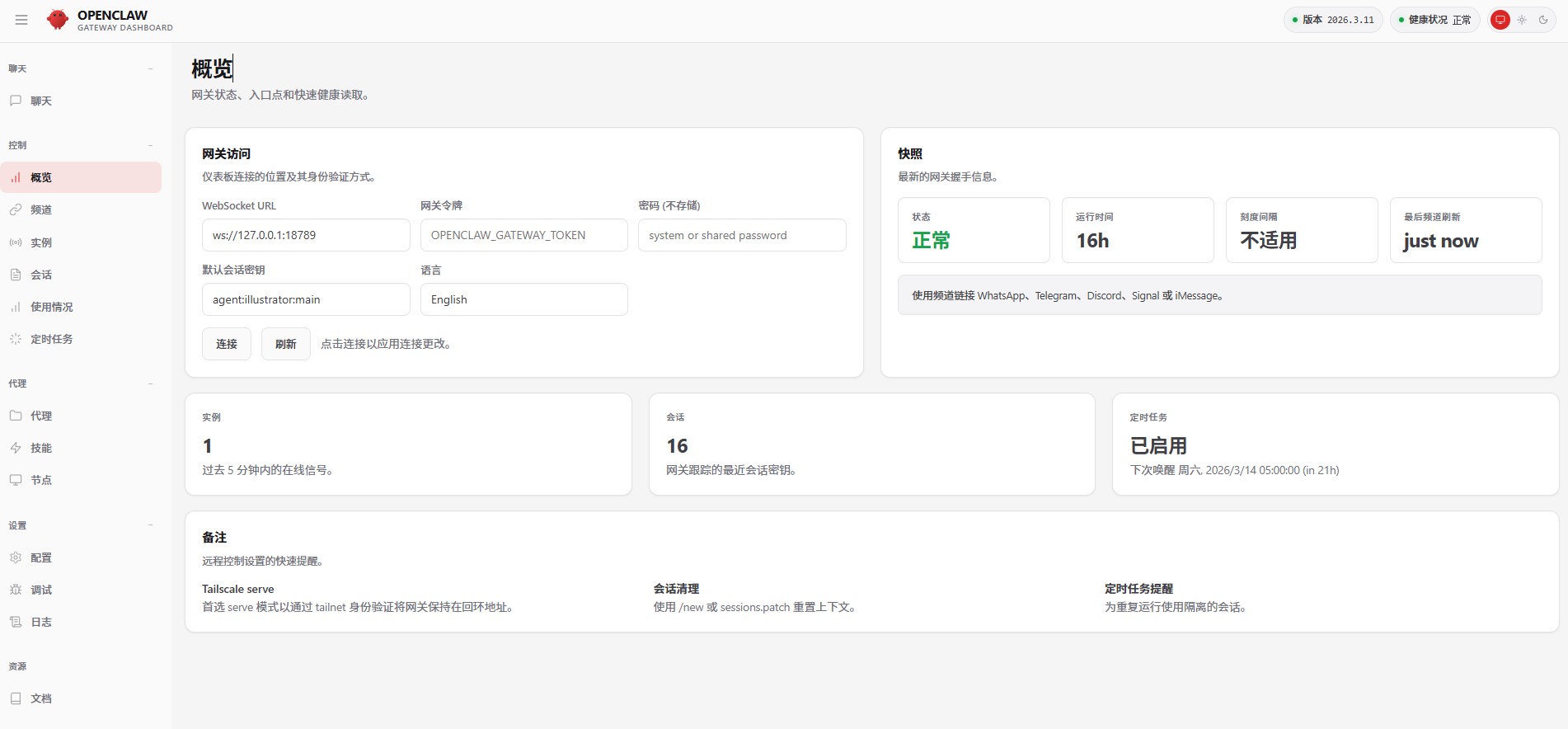Click the red OpenClaw lobster logo

click(x=58, y=20)
